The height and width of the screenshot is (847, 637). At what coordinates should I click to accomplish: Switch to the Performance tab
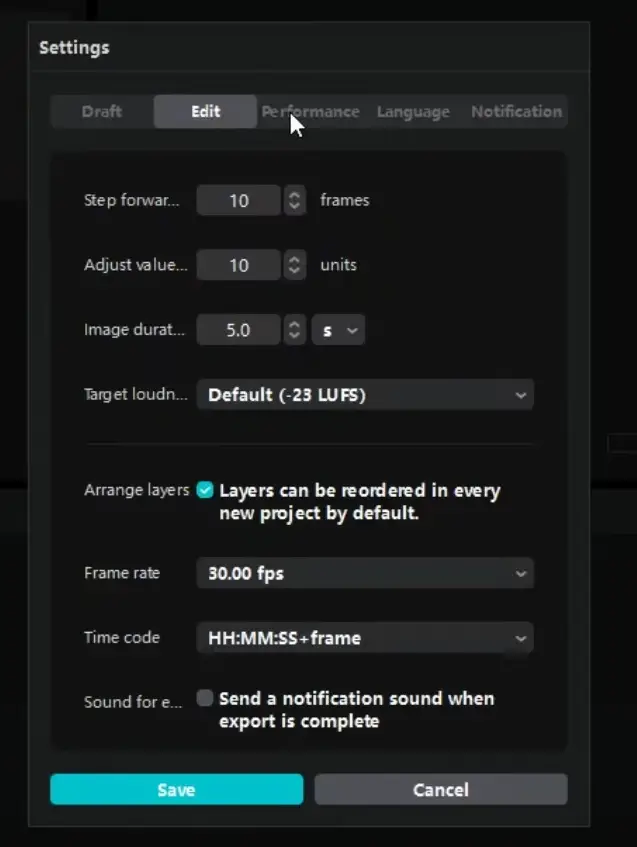click(310, 111)
